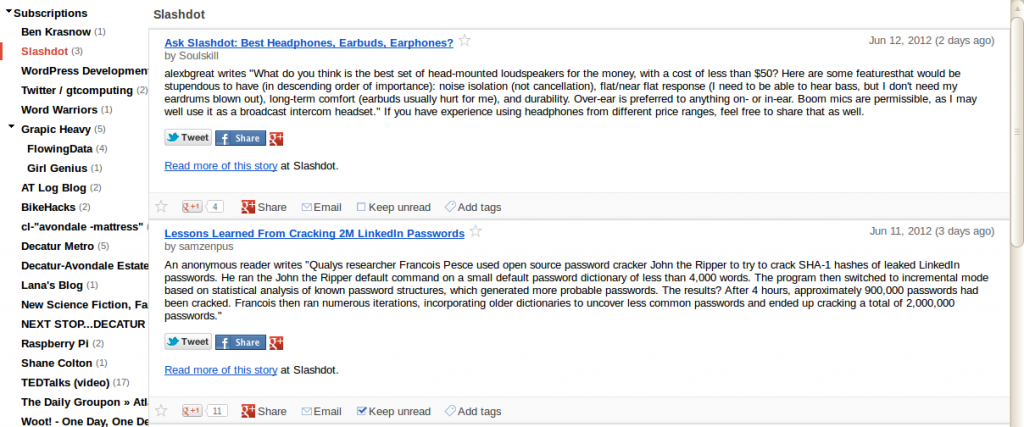The width and height of the screenshot is (1024, 427).
Task: Collapse the Grapic Heavy folder
Action: tap(11, 127)
